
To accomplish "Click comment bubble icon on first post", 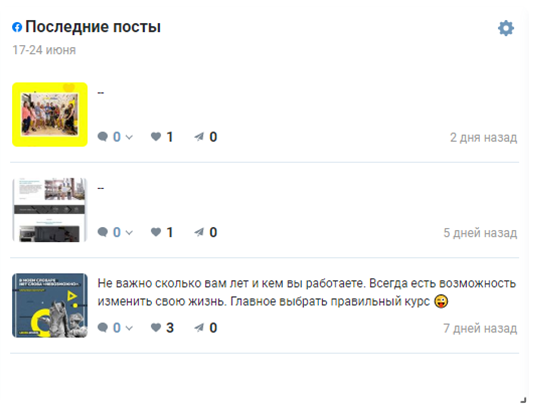I will point(102,137).
